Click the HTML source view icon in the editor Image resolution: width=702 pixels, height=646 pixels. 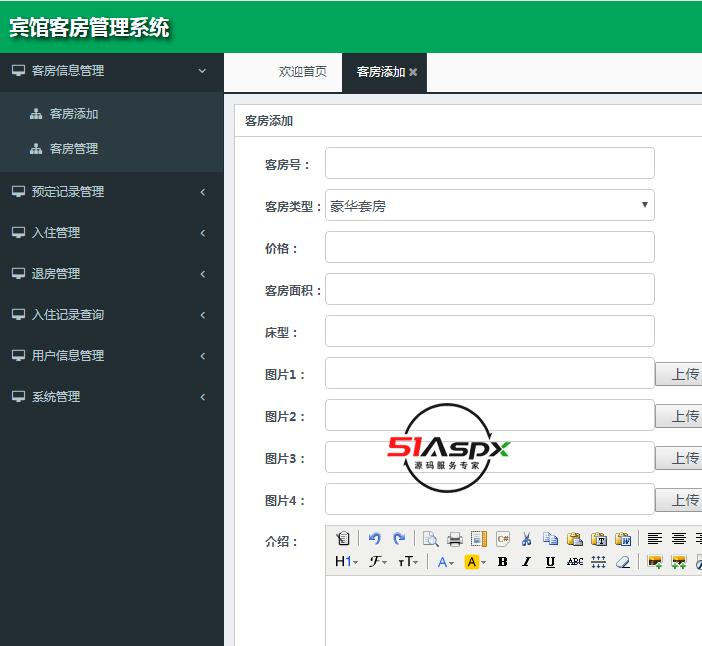pos(343,539)
